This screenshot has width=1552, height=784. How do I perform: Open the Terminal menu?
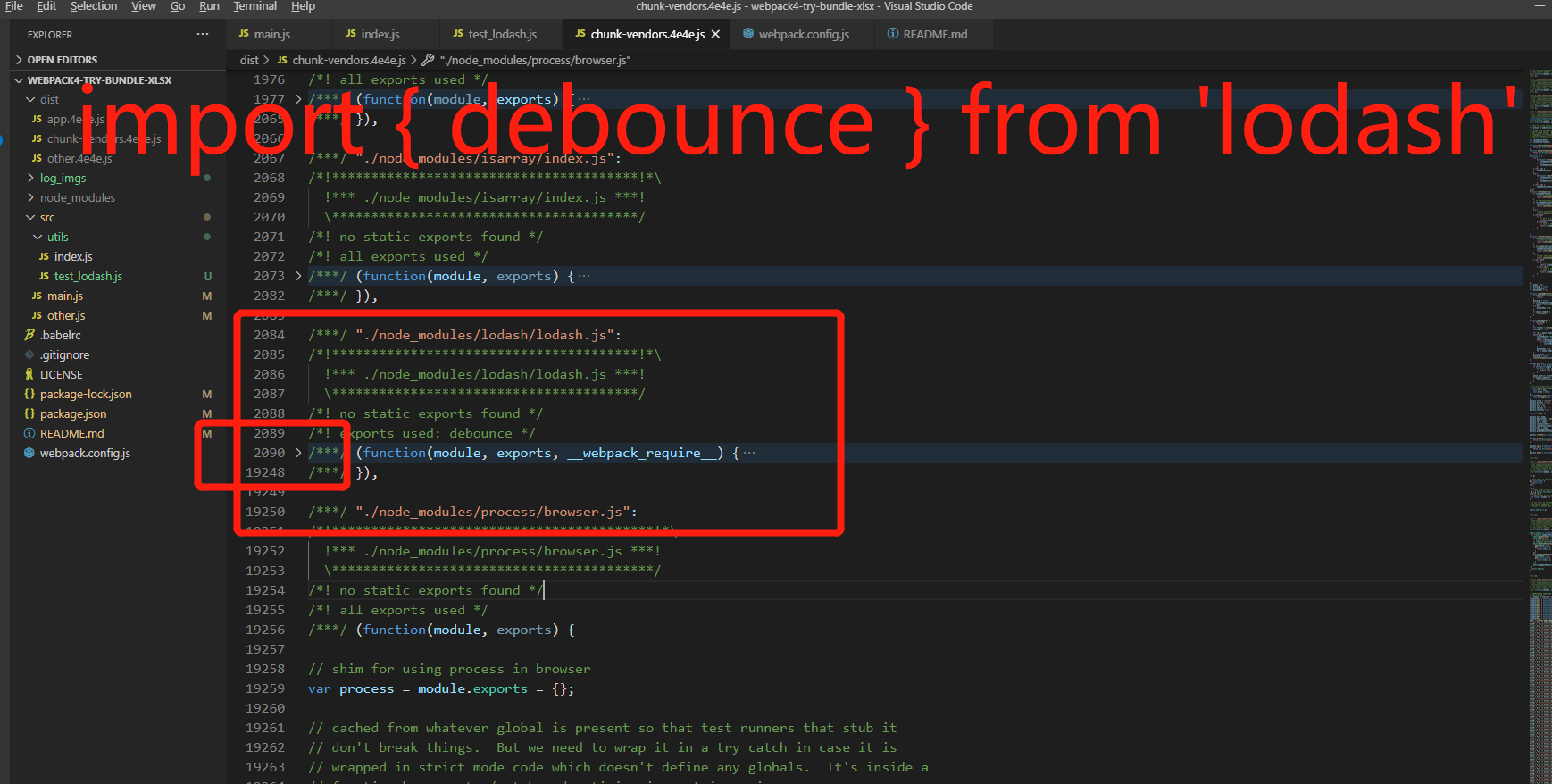(255, 6)
